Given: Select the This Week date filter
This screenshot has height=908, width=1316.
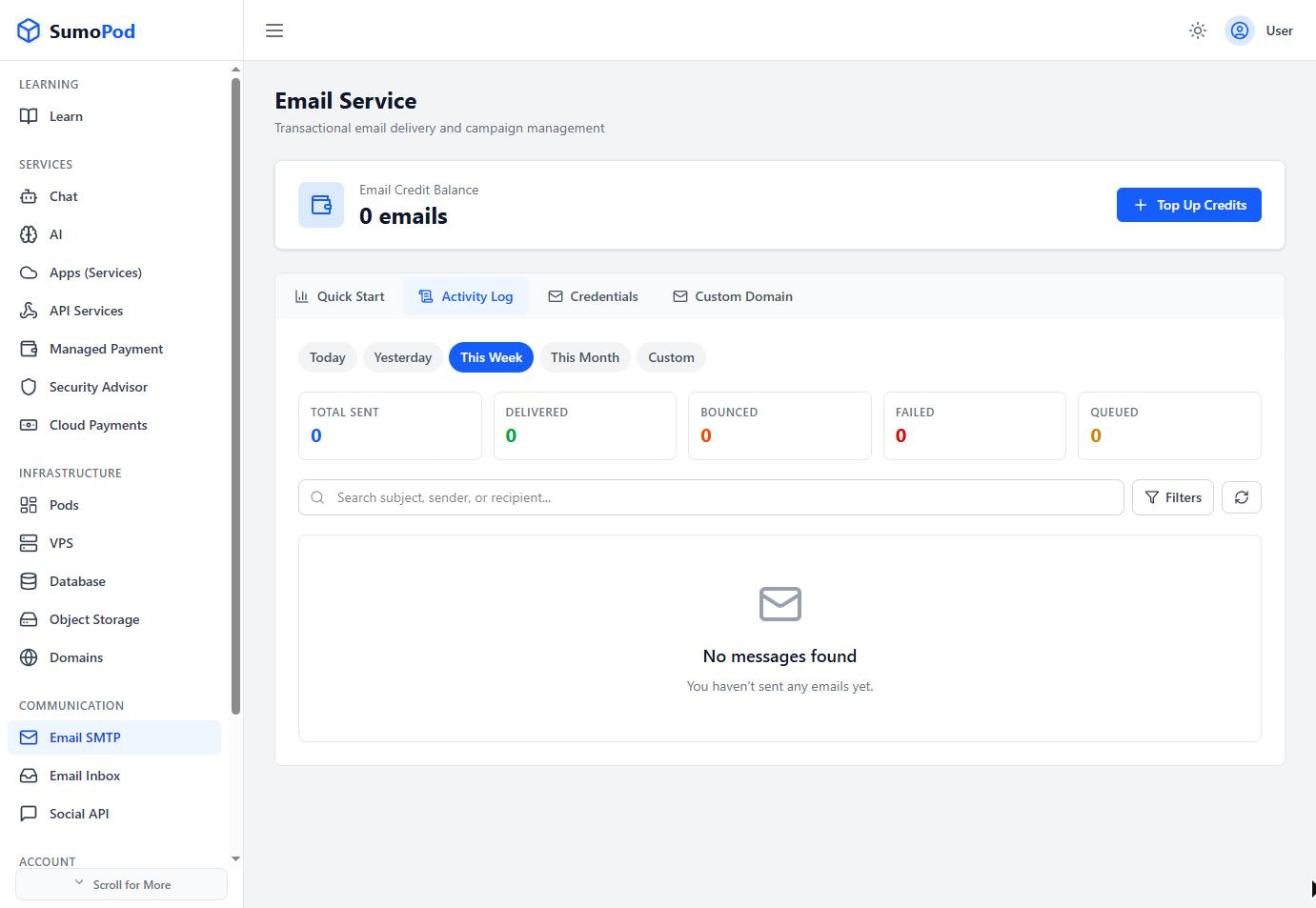Looking at the screenshot, I should [x=491, y=357].
